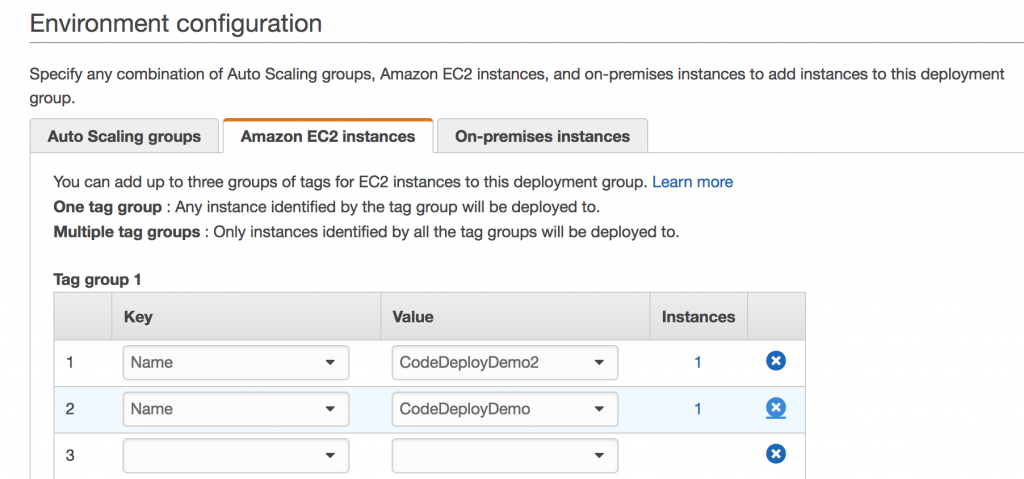Screen dimensions: 1024x479
Task: Select row number 3 cell
Action: (70, 455)
